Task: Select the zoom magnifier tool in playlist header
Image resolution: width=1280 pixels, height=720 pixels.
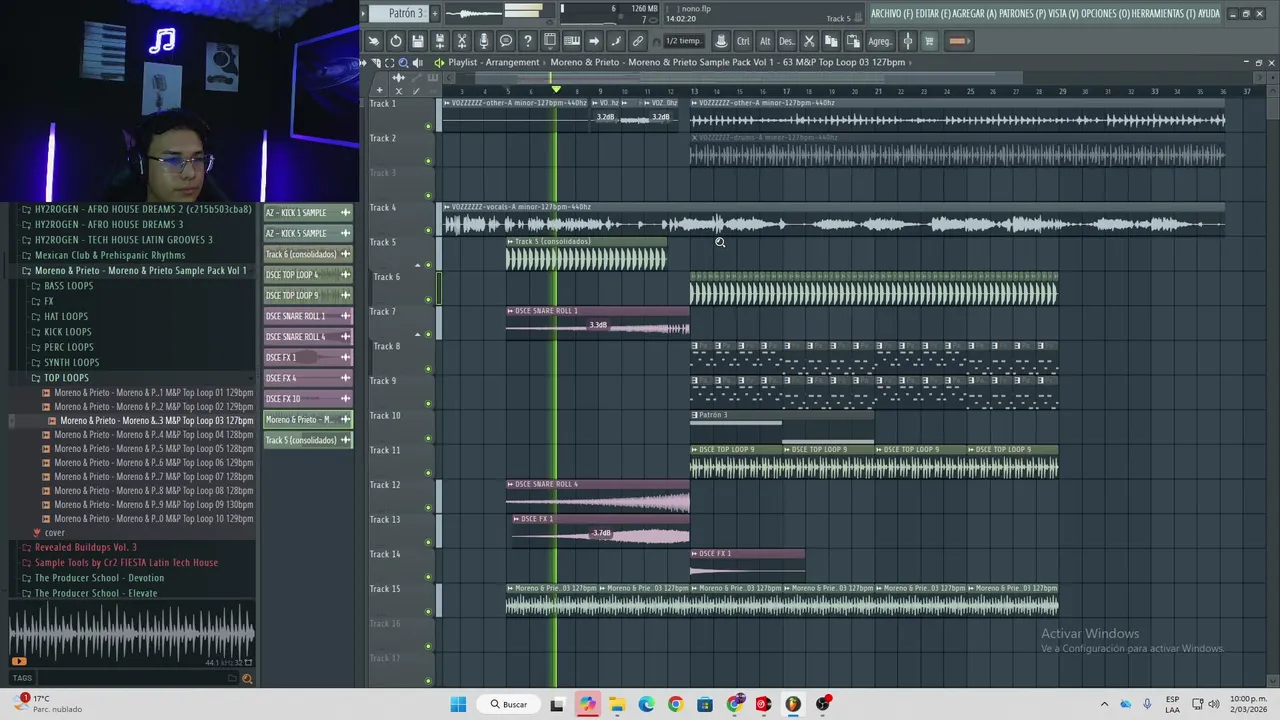Action: point(404,62)
